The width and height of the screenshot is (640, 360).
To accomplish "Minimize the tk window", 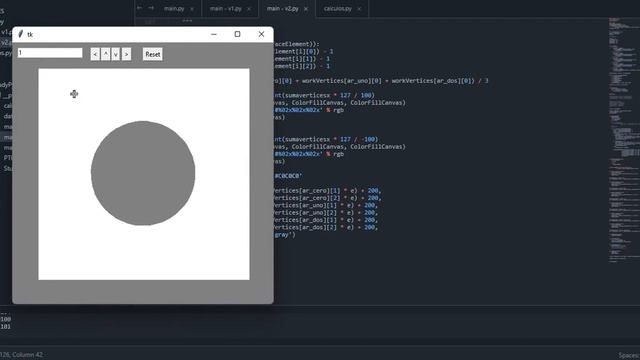I will (214, 34).
